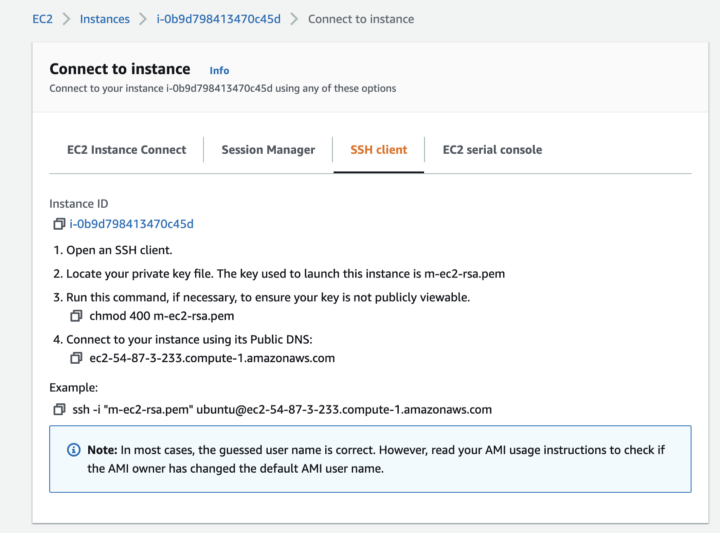Copy the chmod 400 command

(76, 316)
